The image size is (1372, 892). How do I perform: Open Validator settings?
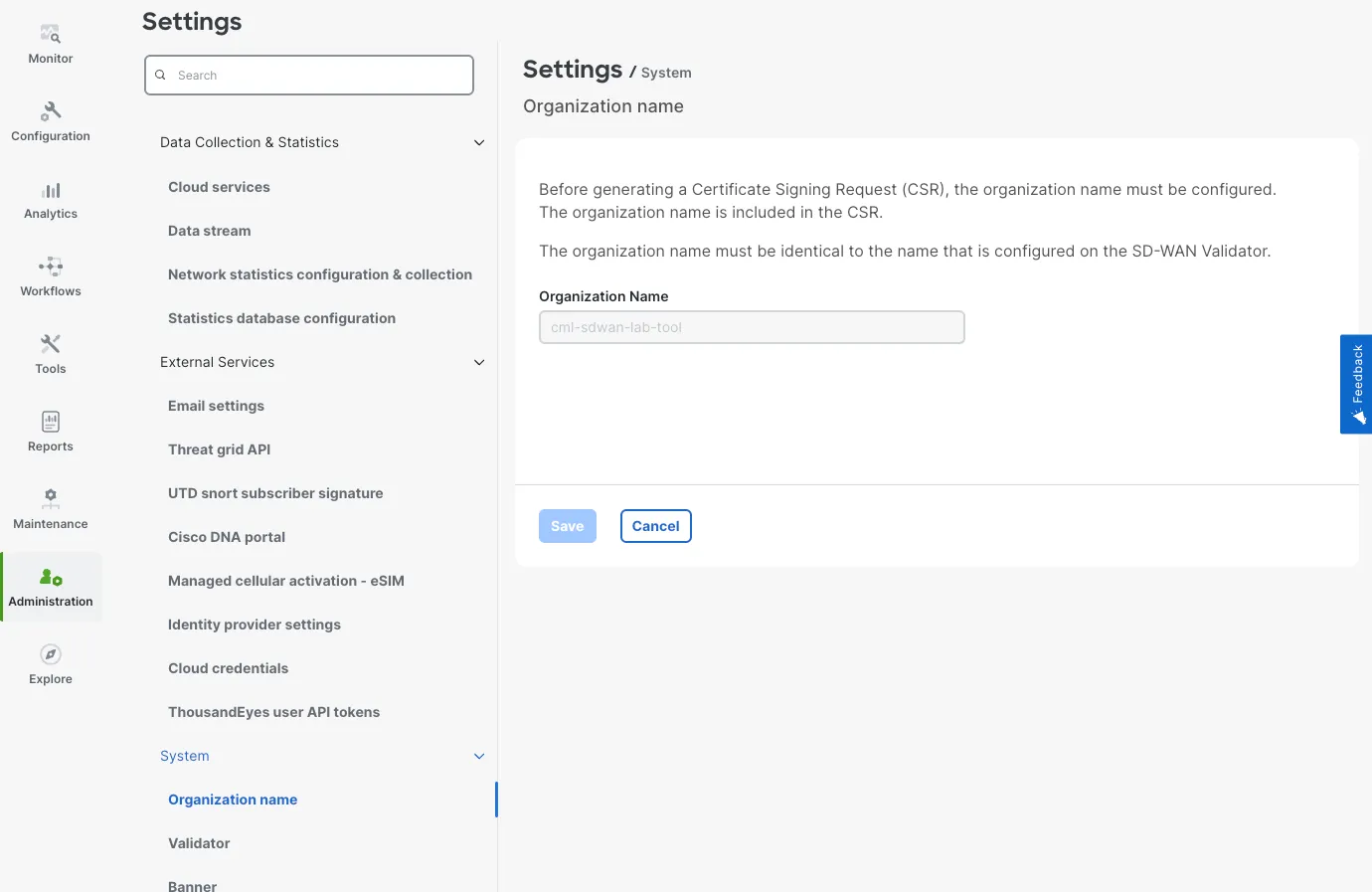coord(199,843)
